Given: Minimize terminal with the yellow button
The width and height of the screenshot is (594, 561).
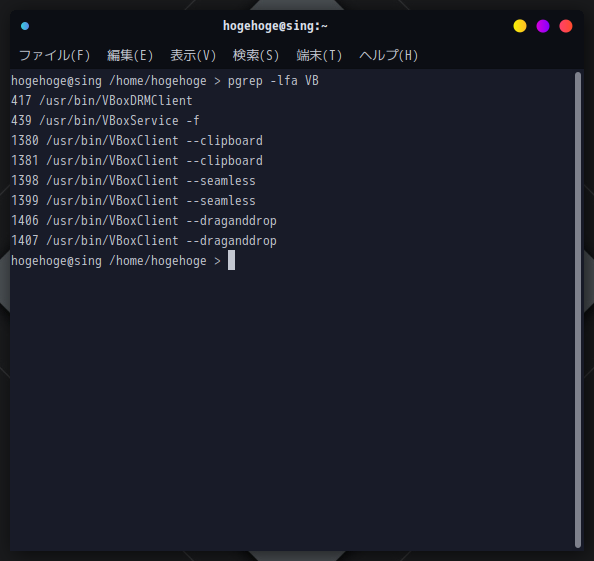Looking at the screenshot, I should coord(520,26).
